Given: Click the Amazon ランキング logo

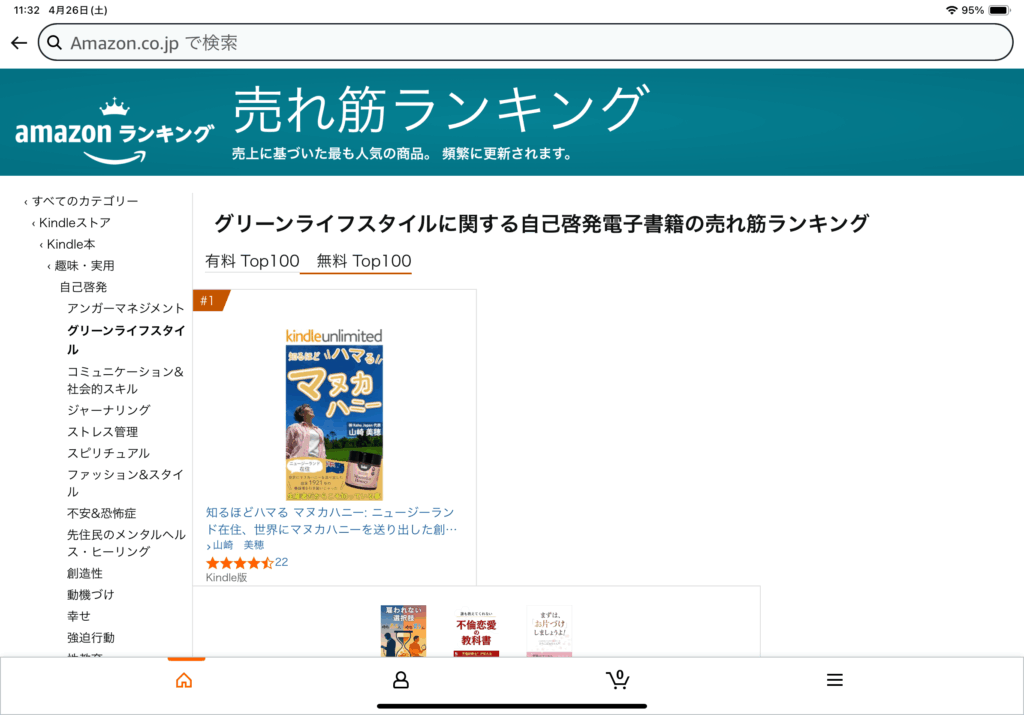Looking at the screenshot, I should click(115, 130).
